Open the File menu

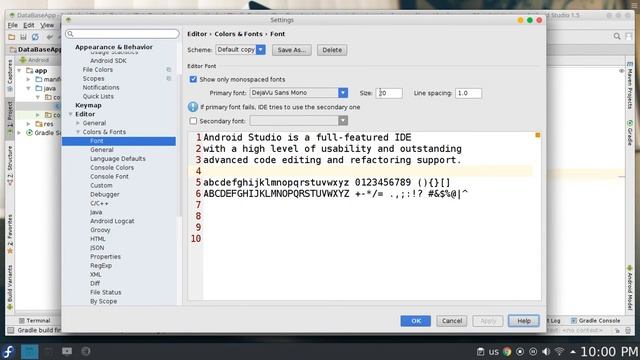click(13, 25)
